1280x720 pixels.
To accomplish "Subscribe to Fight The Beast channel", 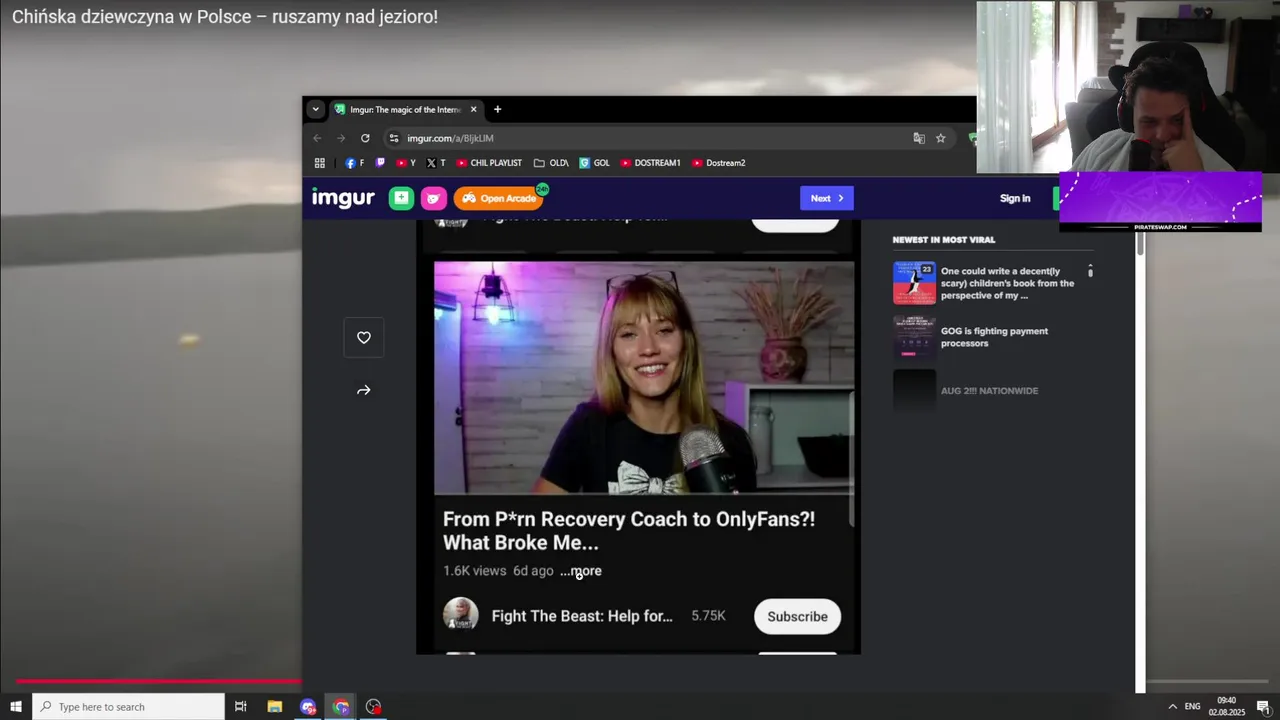I will [797, 617].
